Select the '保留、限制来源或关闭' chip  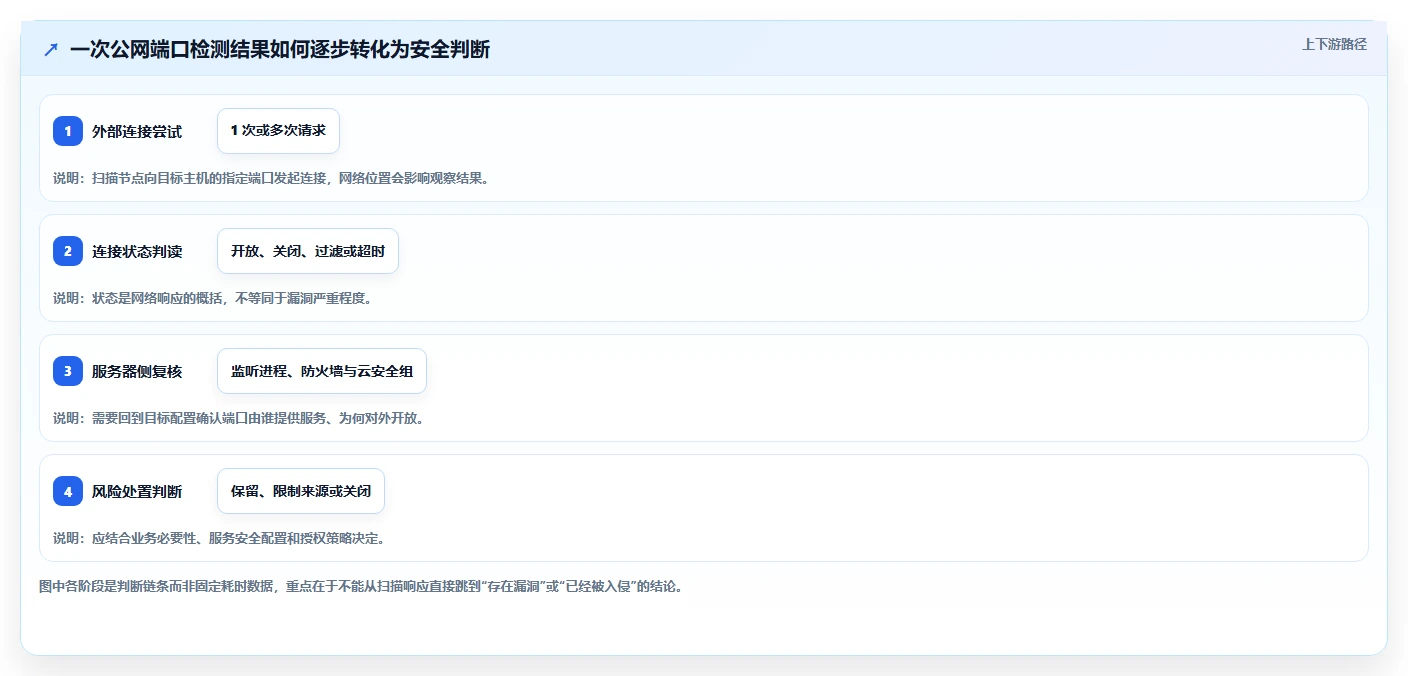(x=301, y=491)
